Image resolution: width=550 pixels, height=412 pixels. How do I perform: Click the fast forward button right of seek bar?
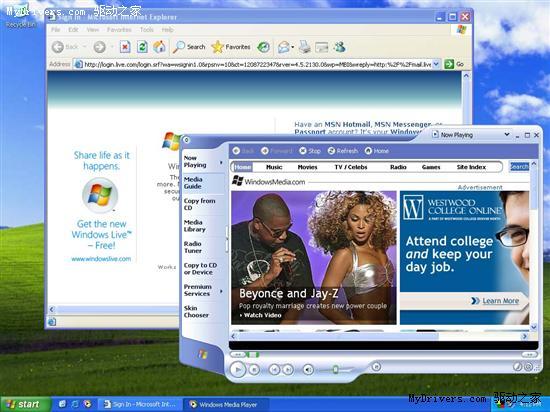click(x=529, y=355)
